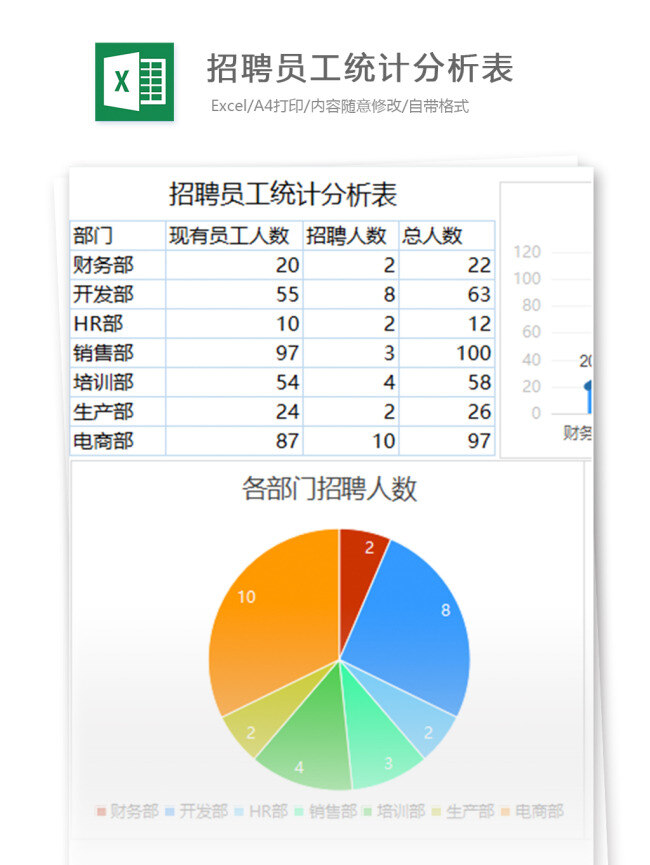The height and width of the screenshot is (865, 650).
Task: Select 开发部 recruitment cell 8
Action: pyautogui.click(x=351, y=295)
